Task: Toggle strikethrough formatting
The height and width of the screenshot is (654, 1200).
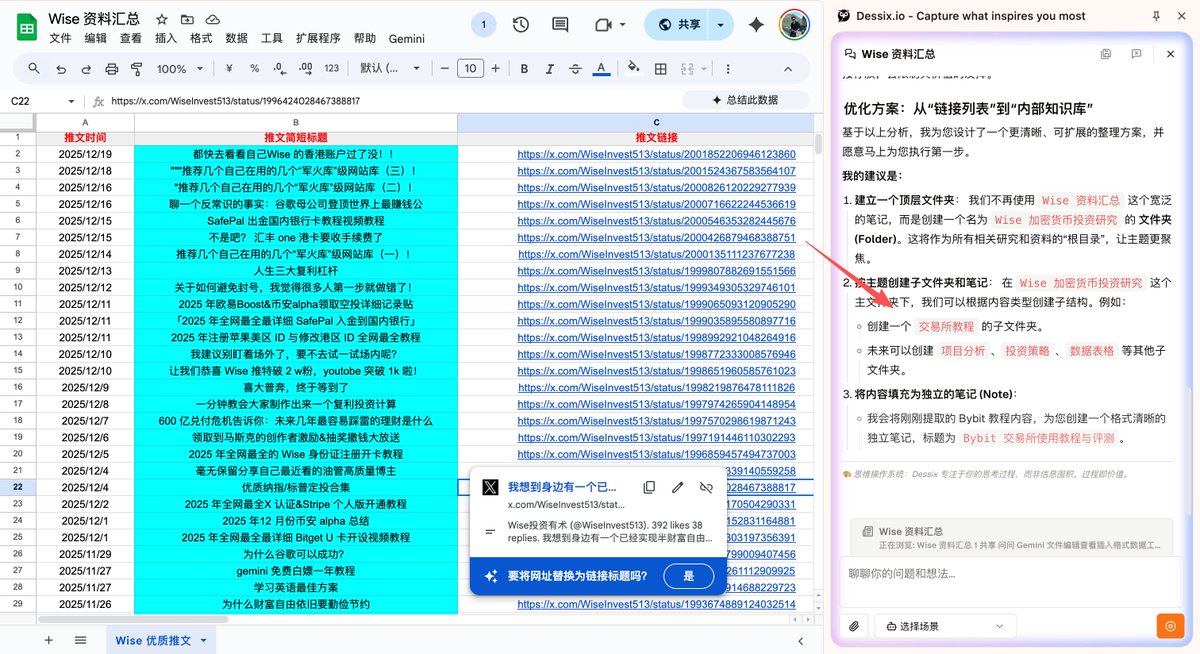Action: 573,68
